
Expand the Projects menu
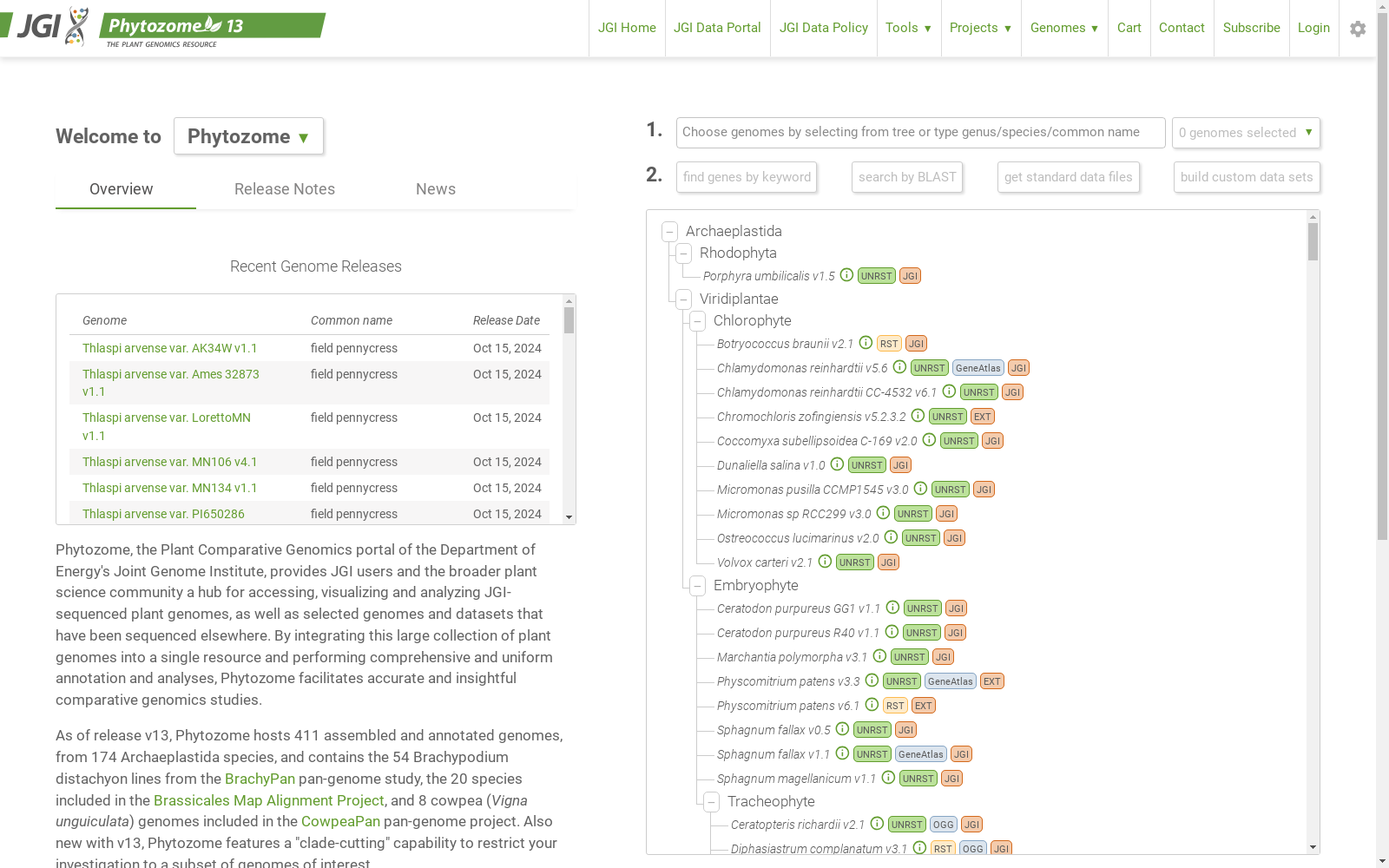981,28
